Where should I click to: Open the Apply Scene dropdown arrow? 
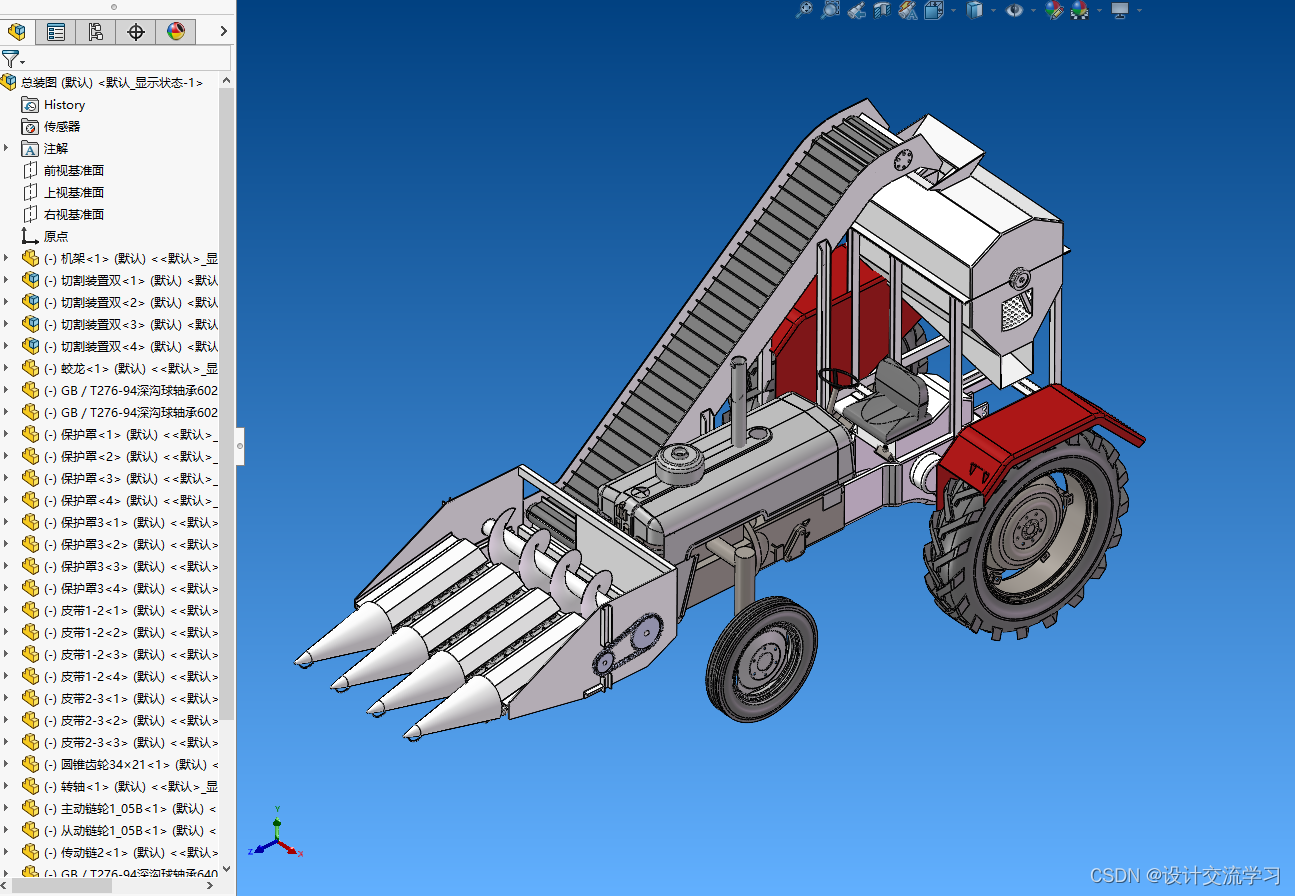pos(1099,10)
